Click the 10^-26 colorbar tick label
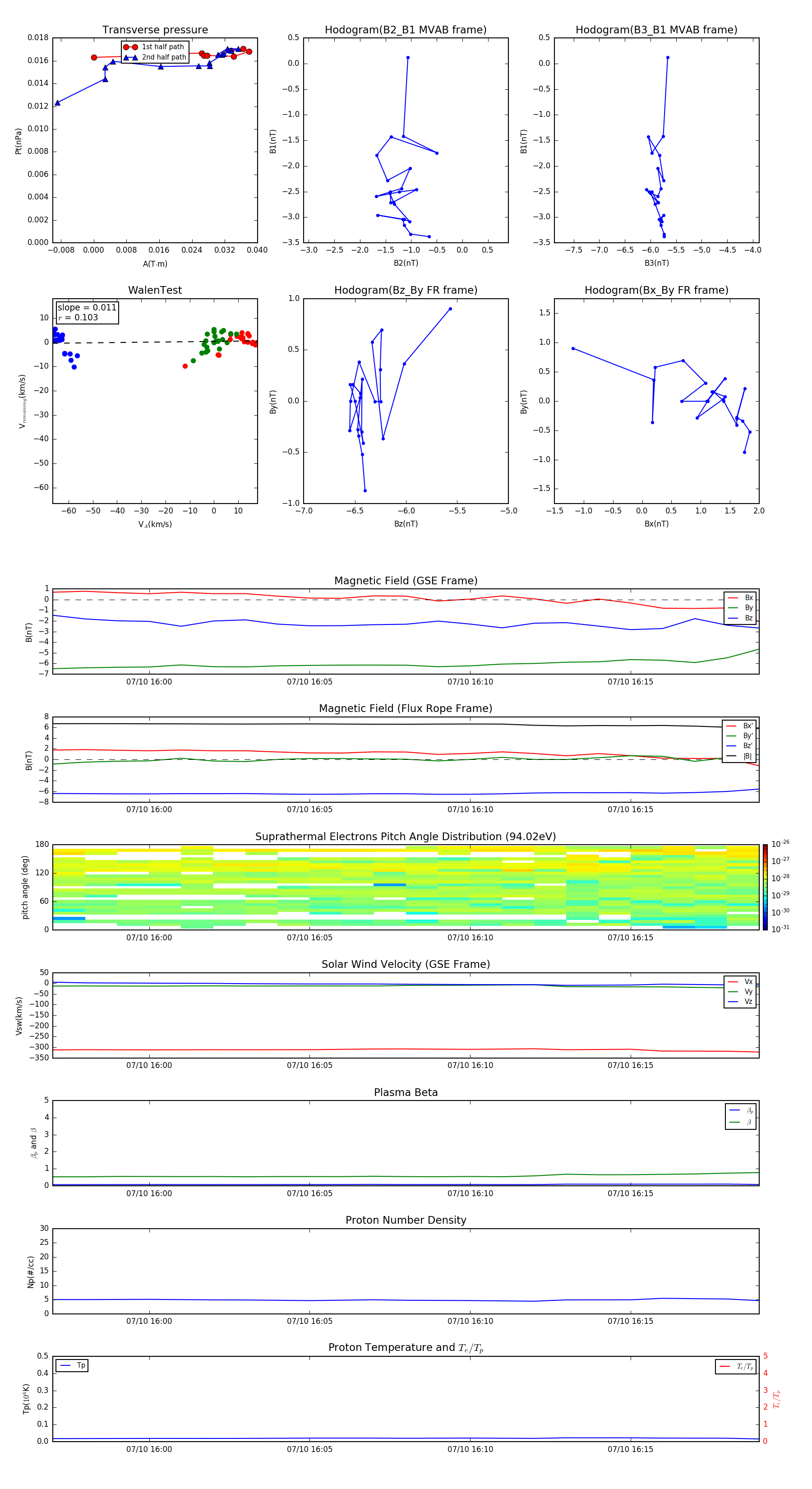 [781, 844]
